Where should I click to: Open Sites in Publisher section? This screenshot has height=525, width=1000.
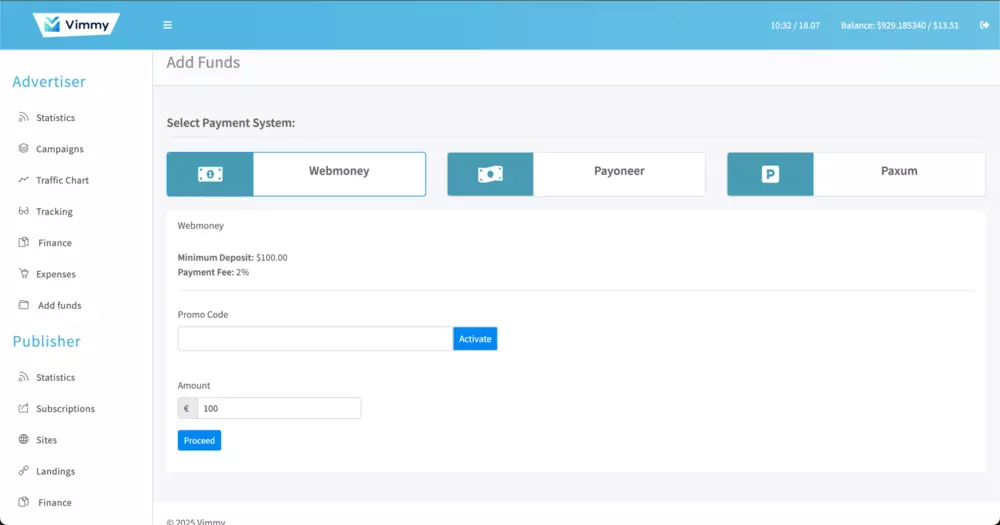47,440
